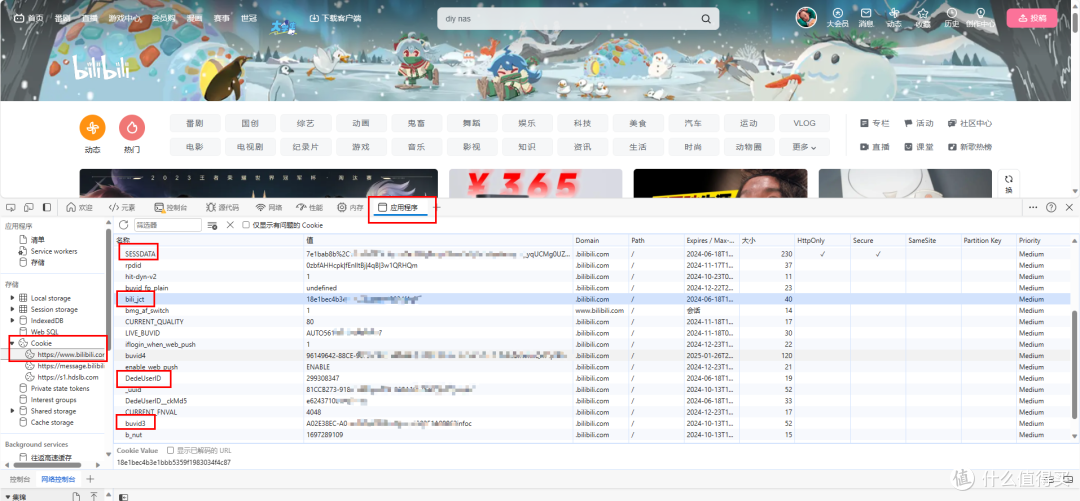This screenshot has width=1080, height=501.
Task: Switch to the 网络控制台 drawer tab
Action: 57,479
